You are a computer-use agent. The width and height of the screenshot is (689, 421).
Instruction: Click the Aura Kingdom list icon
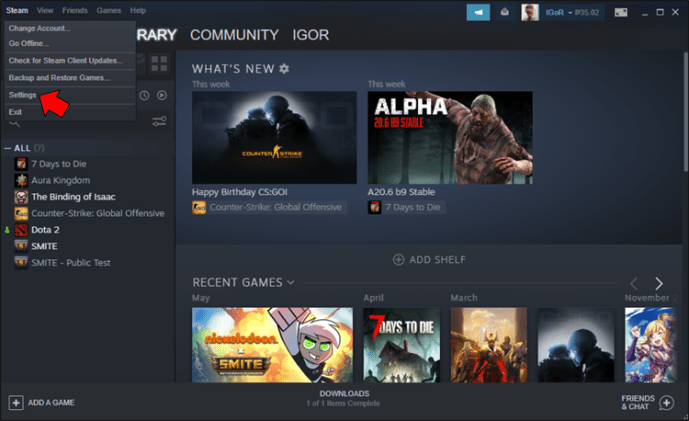(21, 180)
